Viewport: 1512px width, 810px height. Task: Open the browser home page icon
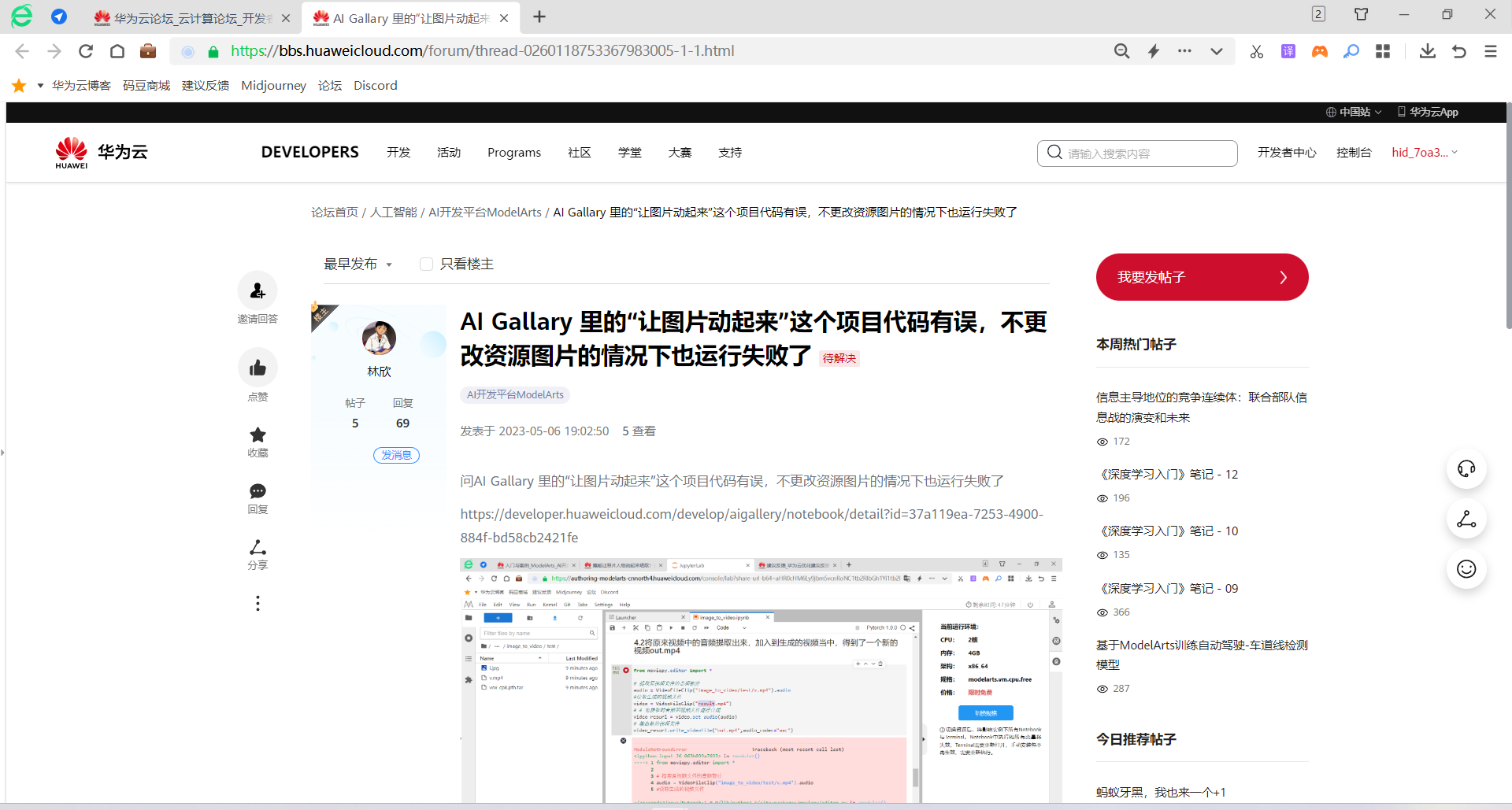tap(117, 51)
